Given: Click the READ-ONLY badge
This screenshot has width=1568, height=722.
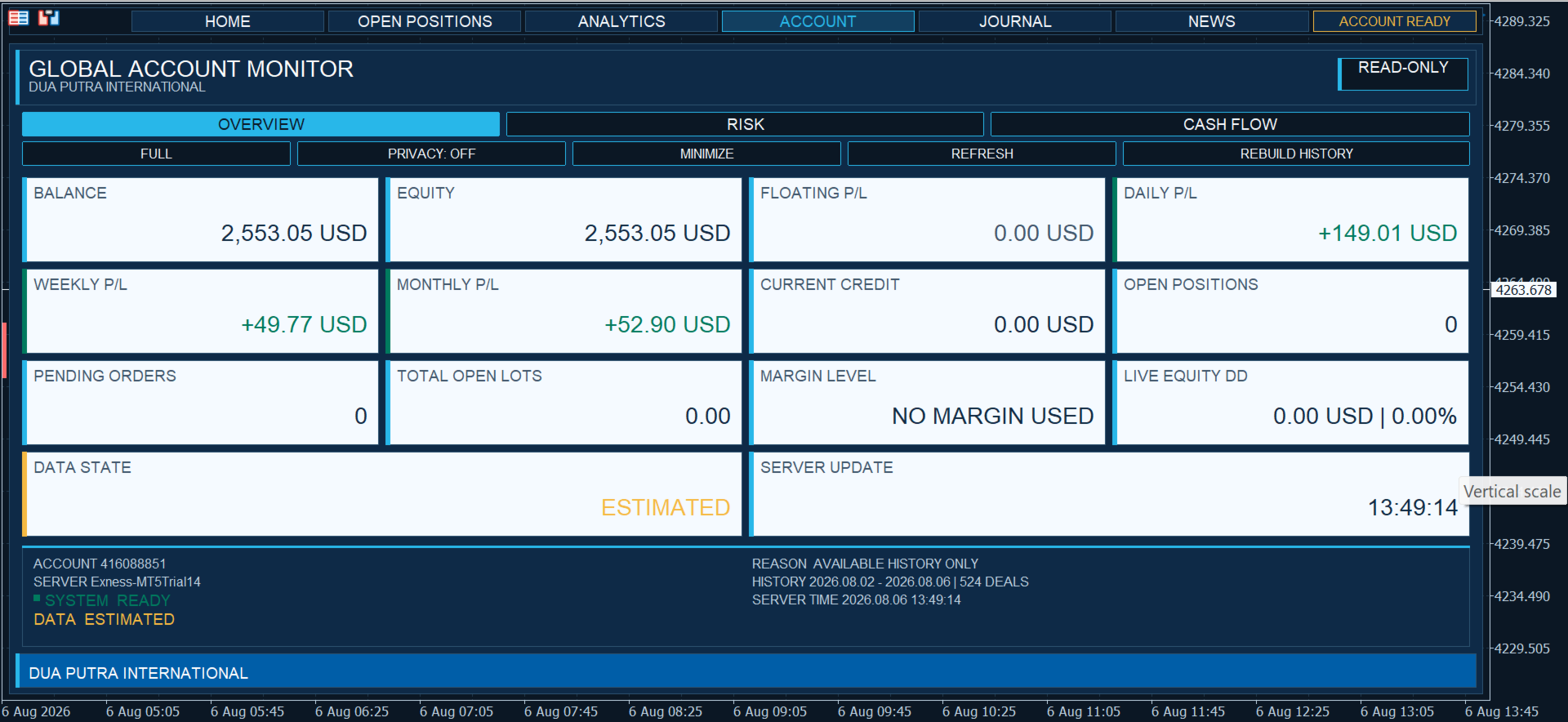Looking at the screenshot, I should pyautogui.click(x=1403, y=74).
